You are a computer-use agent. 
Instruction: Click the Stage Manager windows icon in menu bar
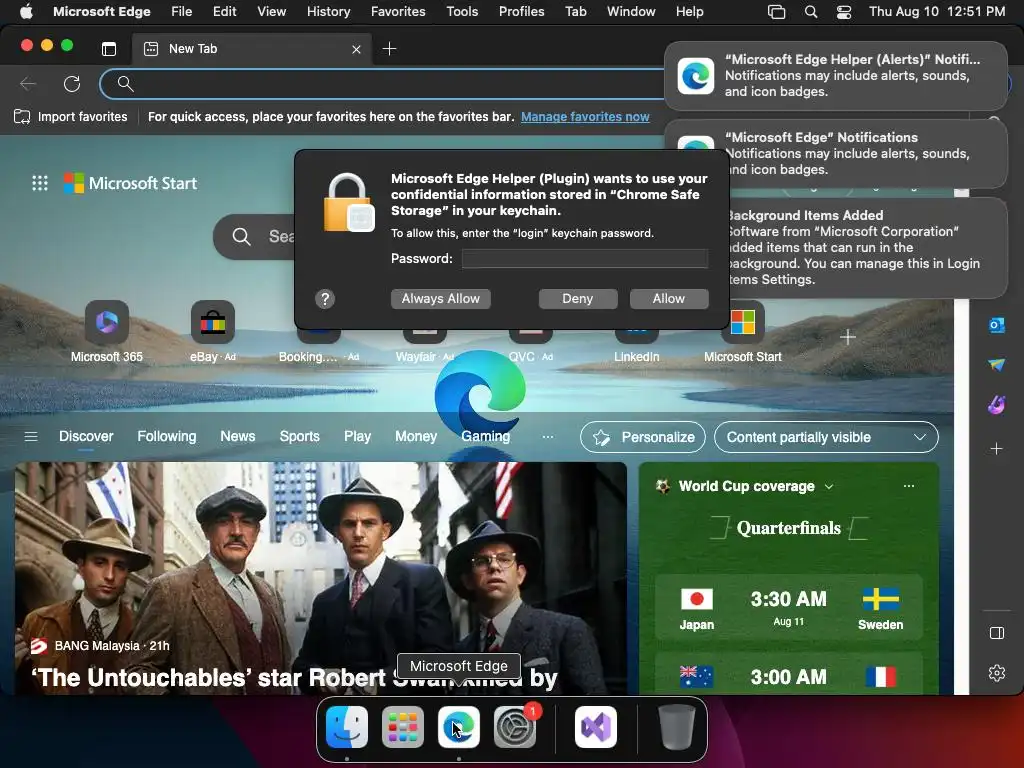(776, 12)
